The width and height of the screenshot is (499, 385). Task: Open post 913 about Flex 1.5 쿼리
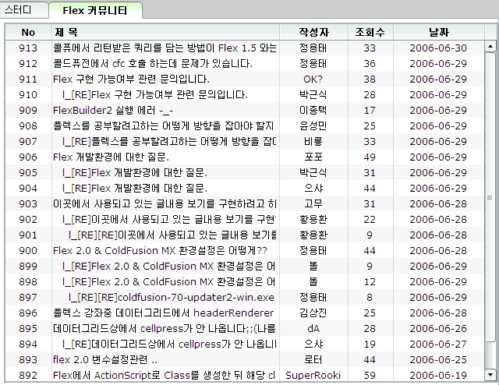[x=165, y=48]
